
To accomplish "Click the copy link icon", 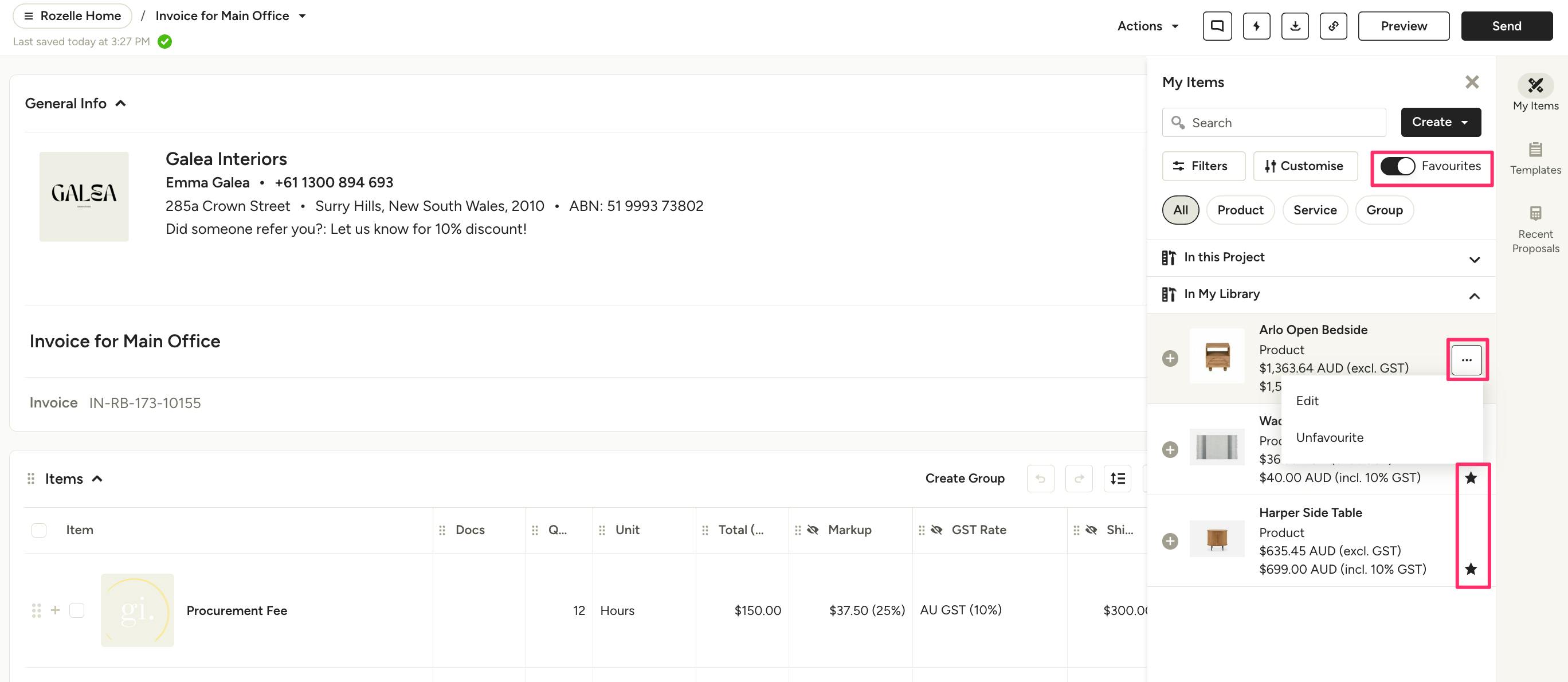I will pos(1333,26).
